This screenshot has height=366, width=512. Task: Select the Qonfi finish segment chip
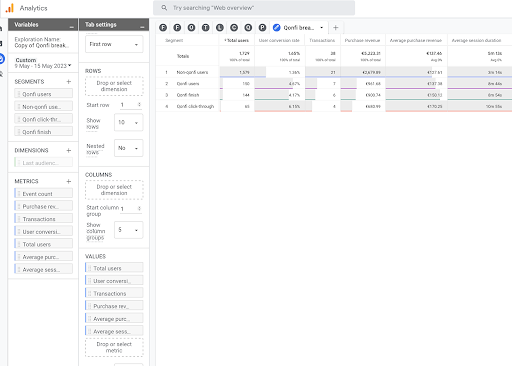click(43, 132)
